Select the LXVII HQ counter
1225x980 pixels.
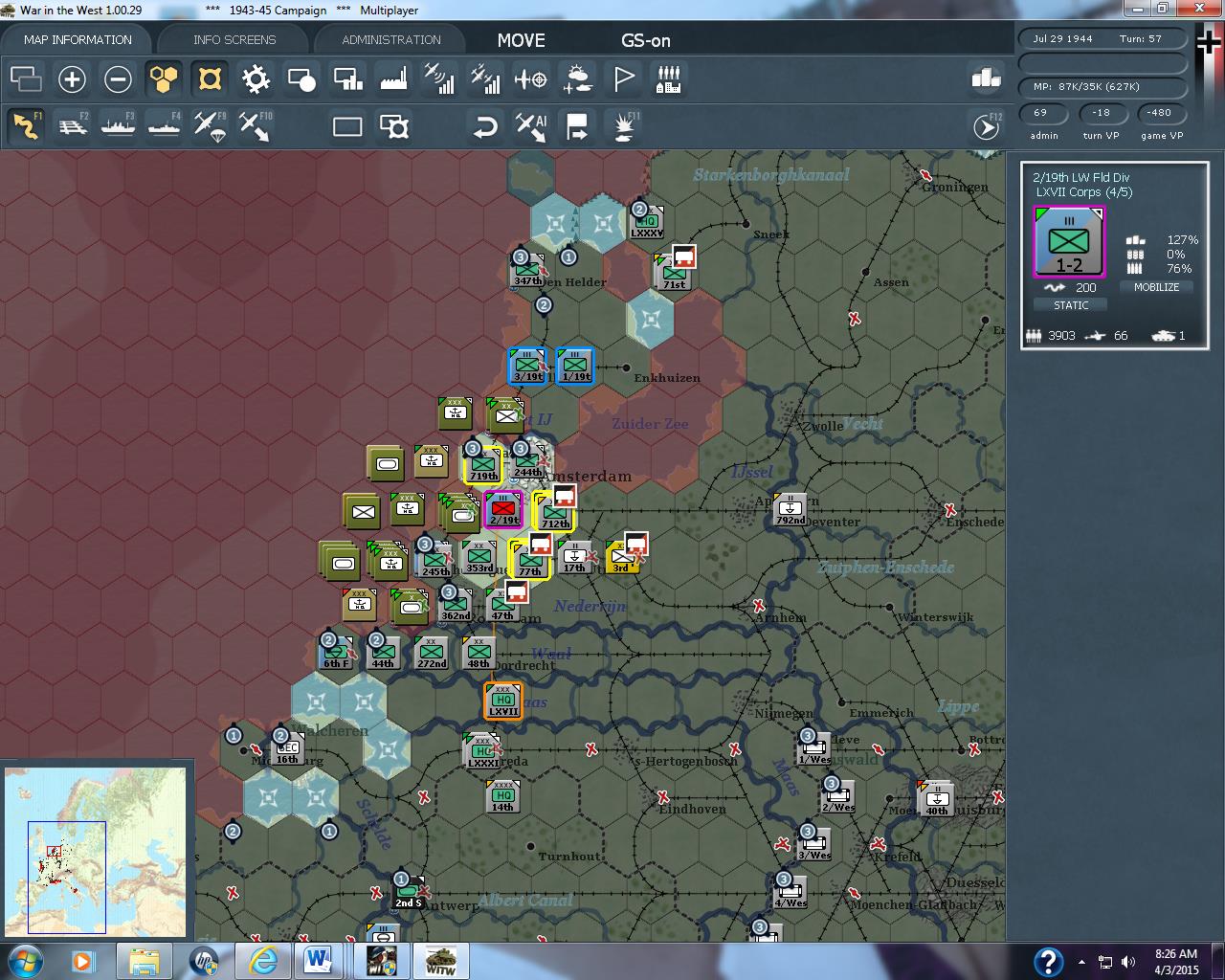point(503,701)
